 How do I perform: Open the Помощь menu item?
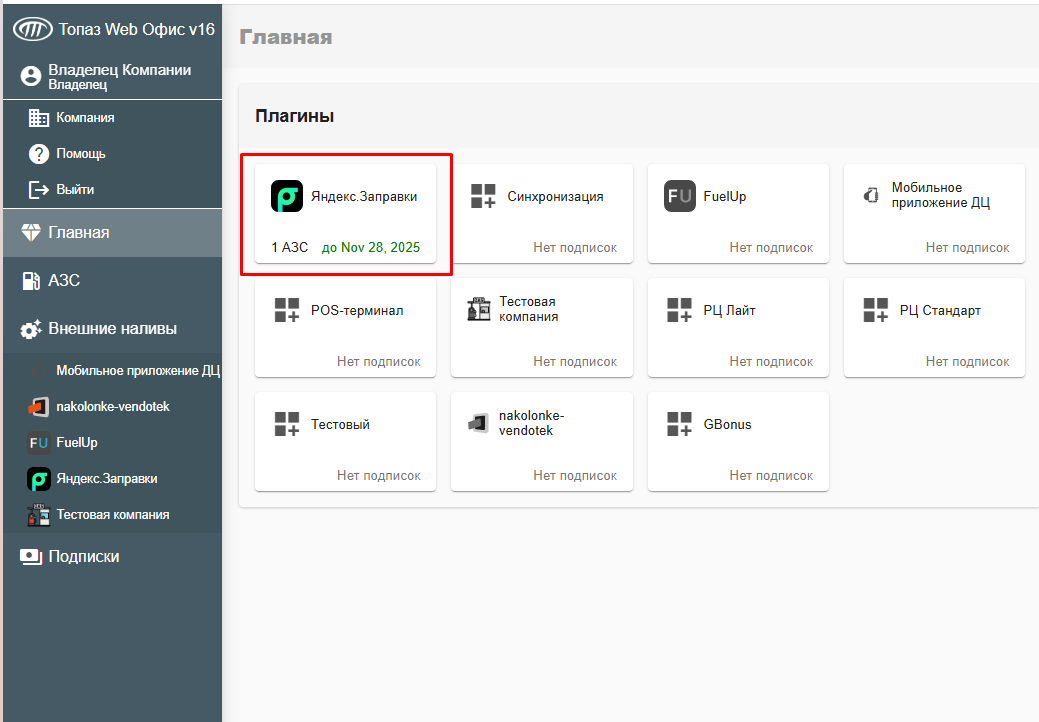[113, 154]
